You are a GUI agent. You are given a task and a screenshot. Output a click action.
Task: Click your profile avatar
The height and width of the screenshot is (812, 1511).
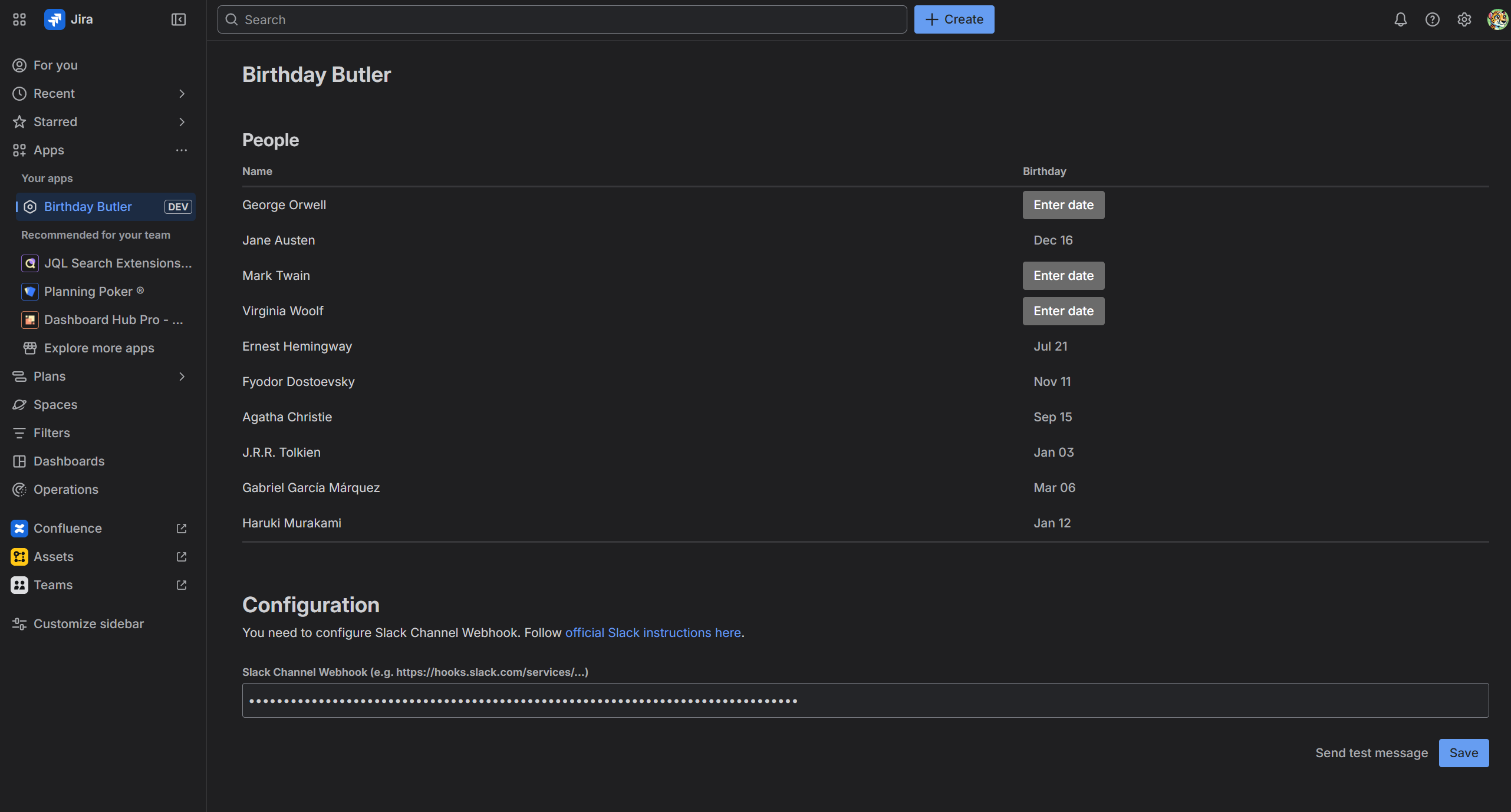click(x=1496, y=19)
